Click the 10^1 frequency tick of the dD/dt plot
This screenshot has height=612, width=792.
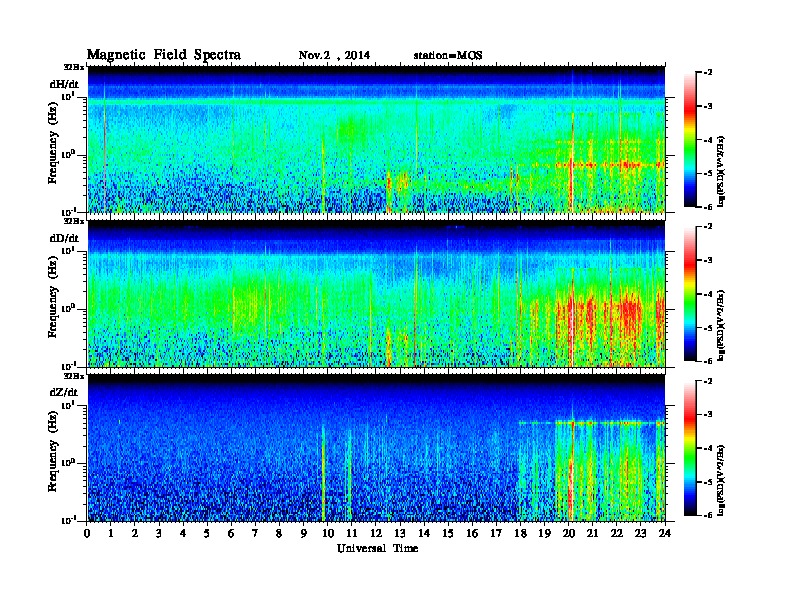68,250
